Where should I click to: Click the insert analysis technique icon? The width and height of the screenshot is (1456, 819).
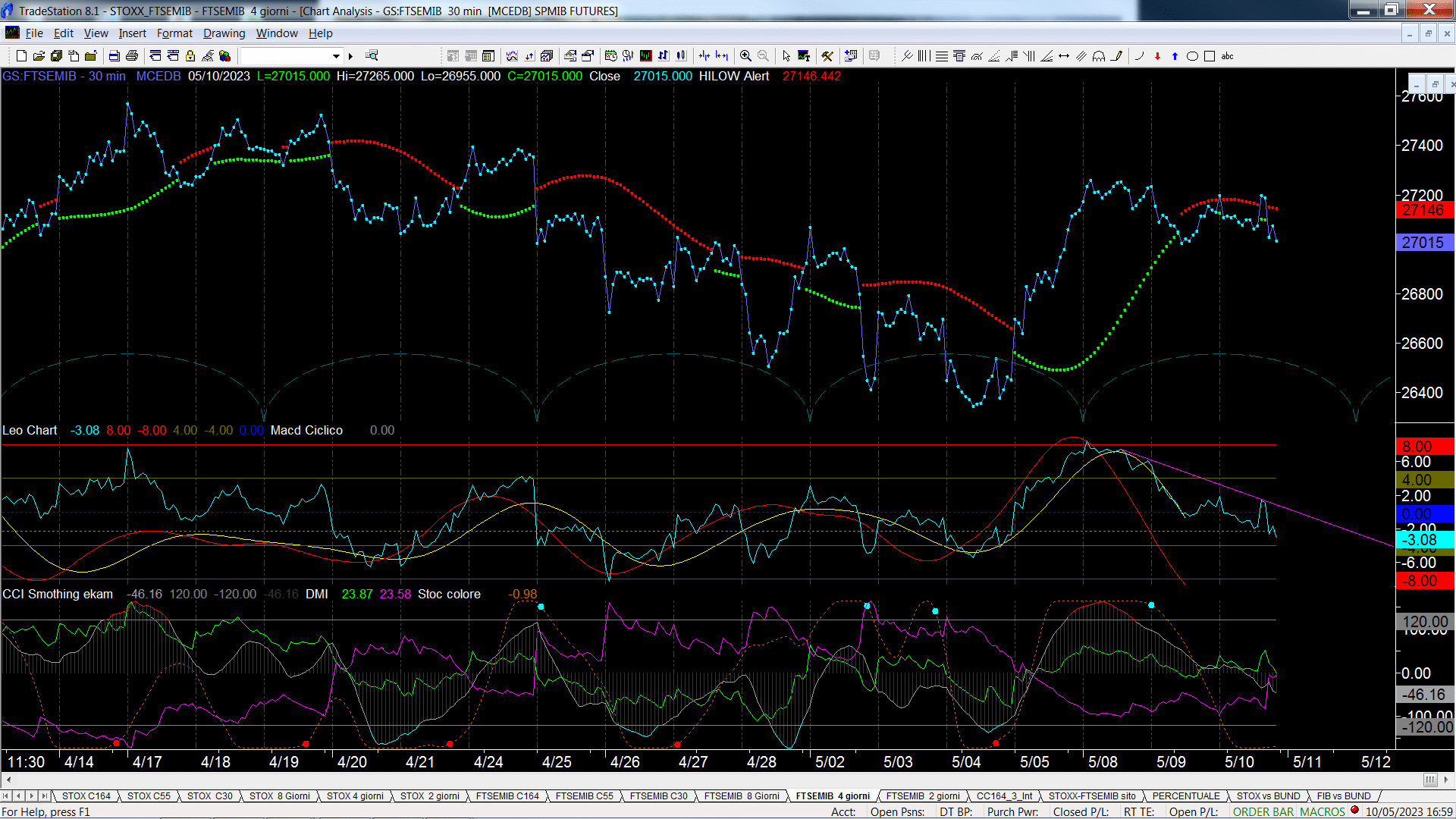point(512,56)
